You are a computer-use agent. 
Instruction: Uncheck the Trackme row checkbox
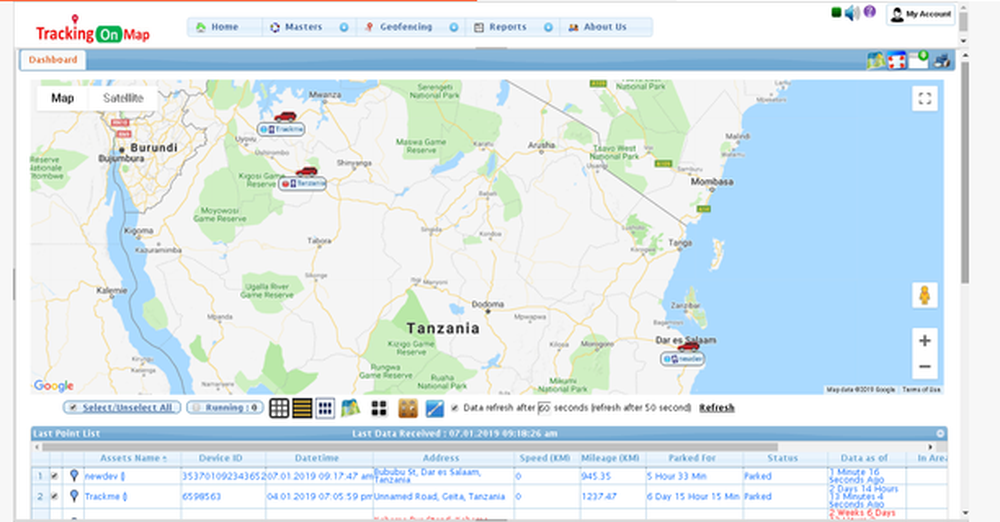[x=55, y=496]
